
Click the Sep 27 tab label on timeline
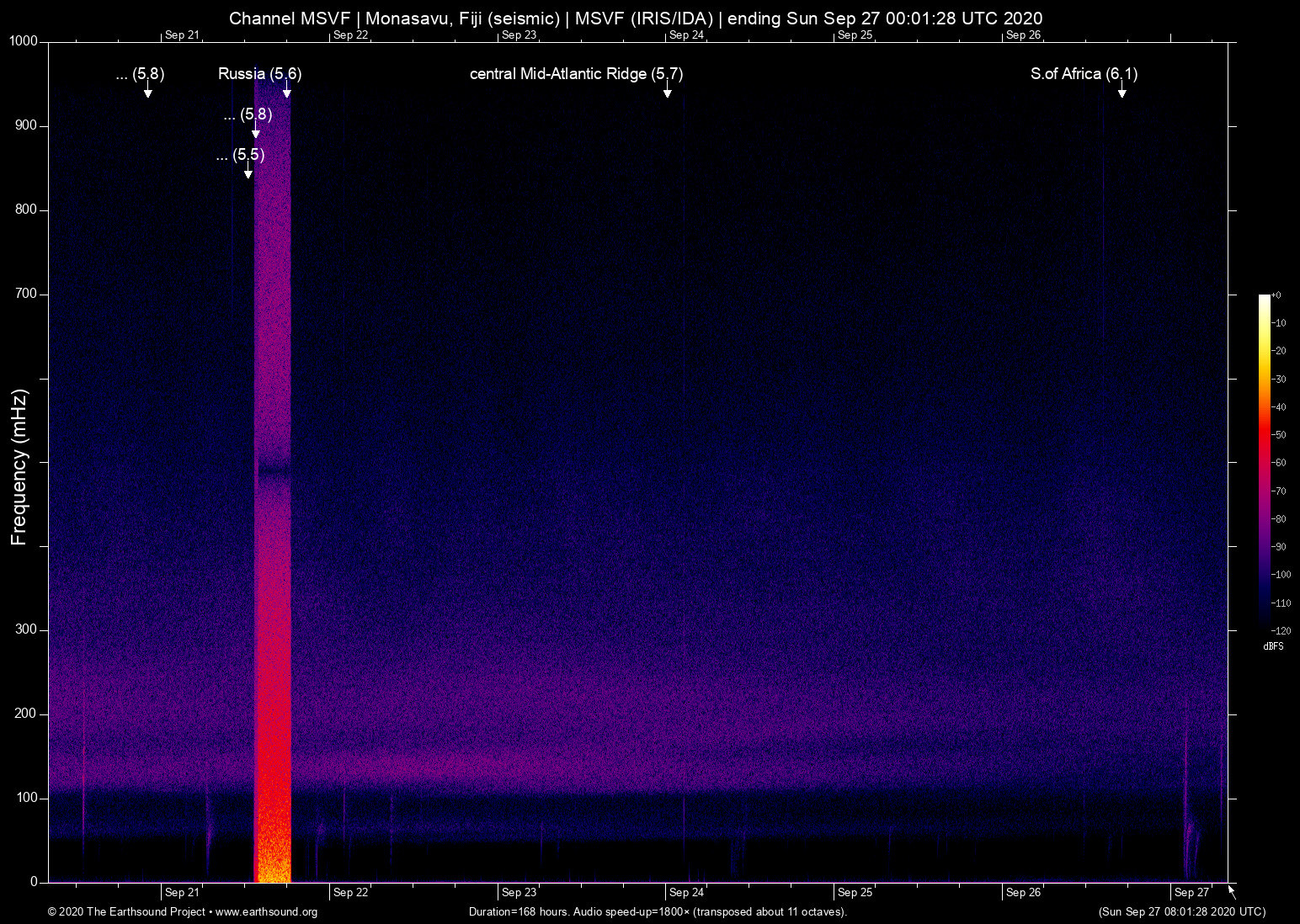point(1190,892)
